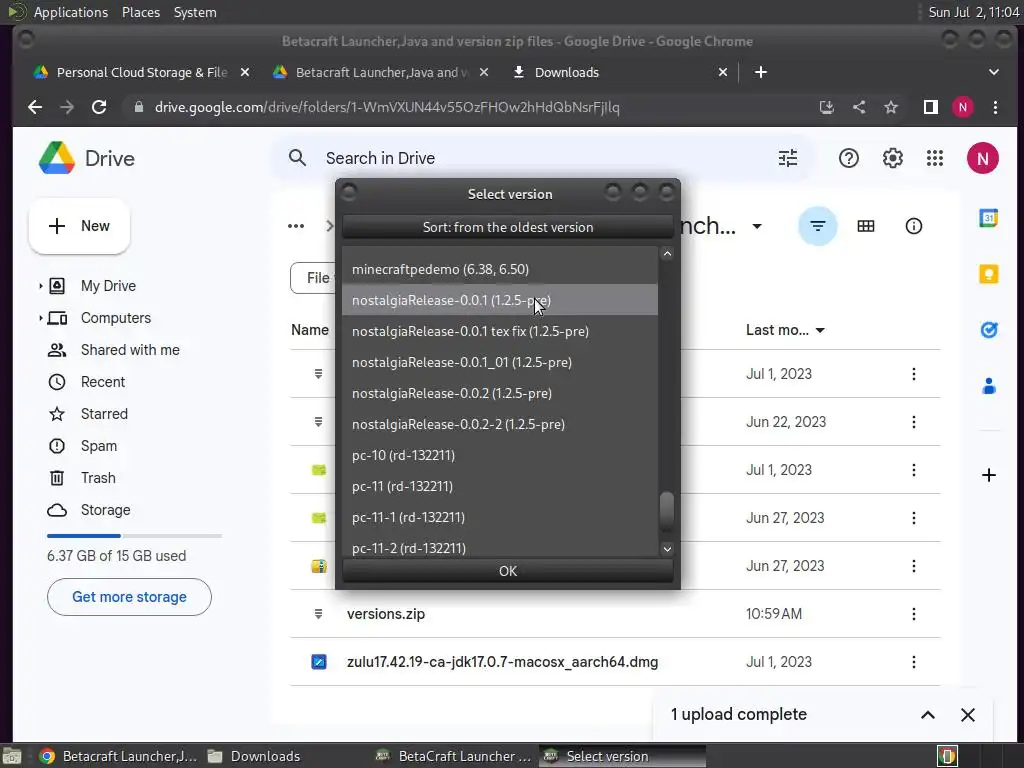Show hidden breadcrumb folders ellipsis
Image resolution: width=1024 pixels, height=768 pixels.
click(x=296, y=226)
